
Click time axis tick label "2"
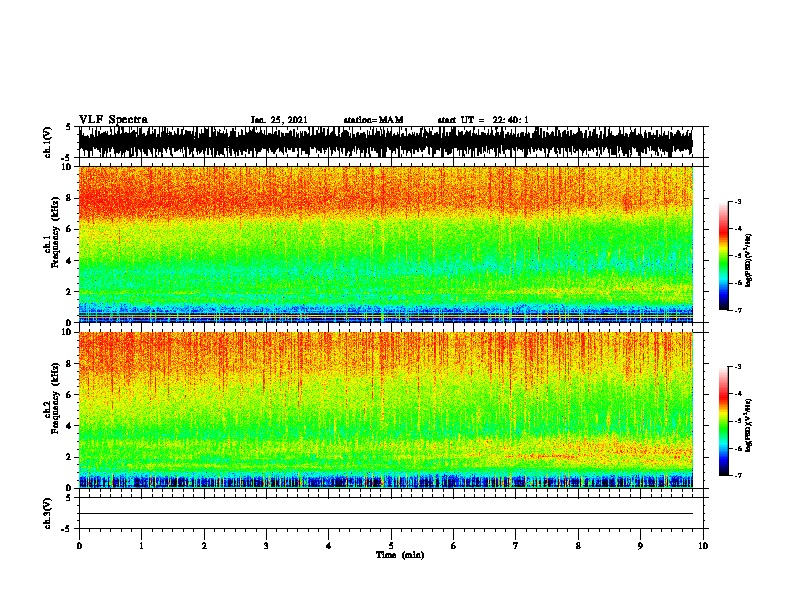click(x=204, y=546)
